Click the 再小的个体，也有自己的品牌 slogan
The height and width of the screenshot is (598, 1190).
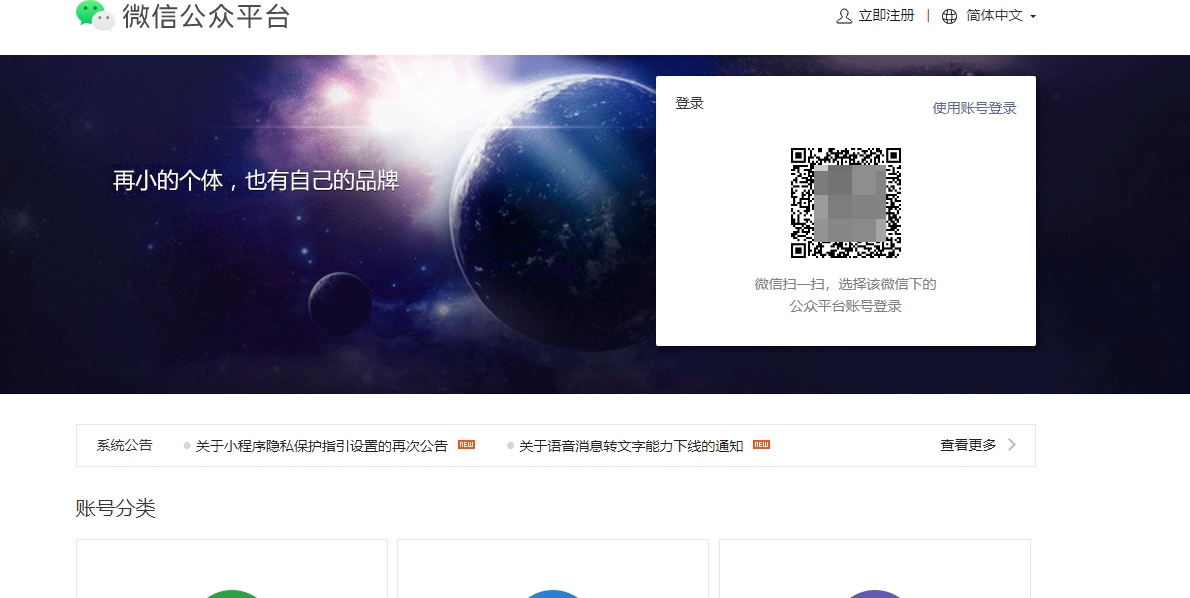click(x=256, y=181)
